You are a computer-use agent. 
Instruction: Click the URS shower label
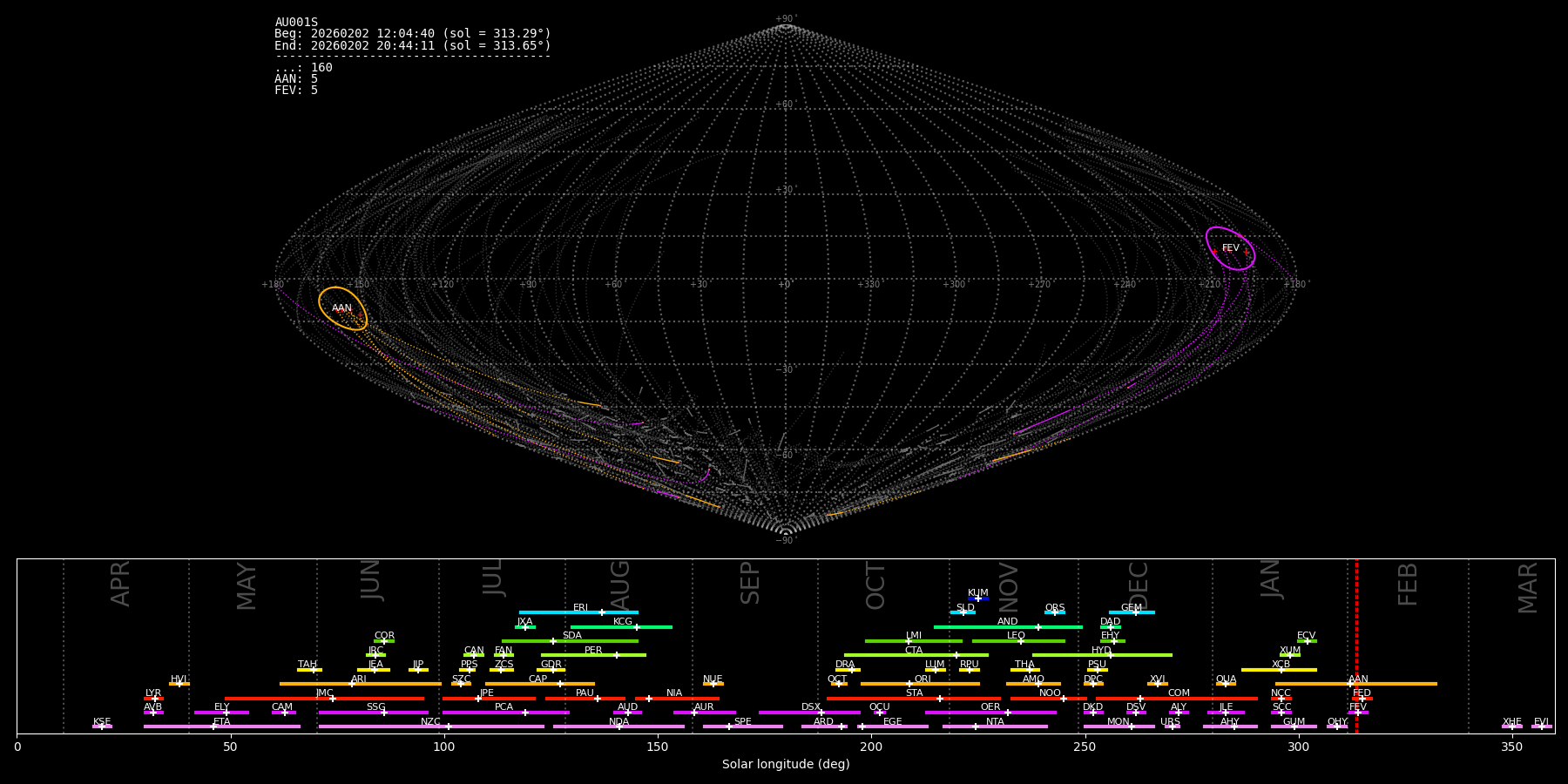[1170, 722]
